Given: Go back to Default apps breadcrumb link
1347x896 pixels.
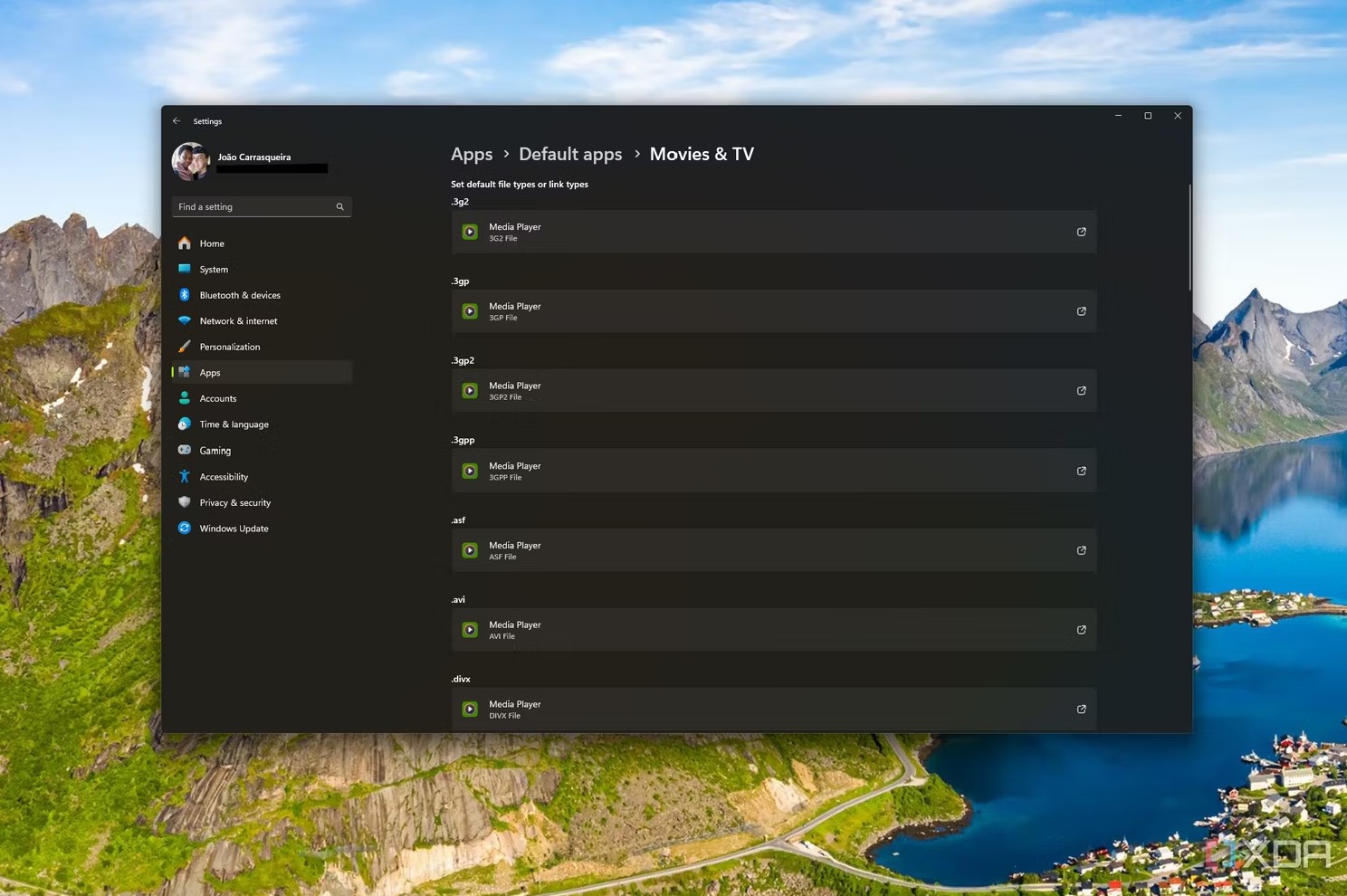Looking at the screenshot, I should tap(570, 154).
